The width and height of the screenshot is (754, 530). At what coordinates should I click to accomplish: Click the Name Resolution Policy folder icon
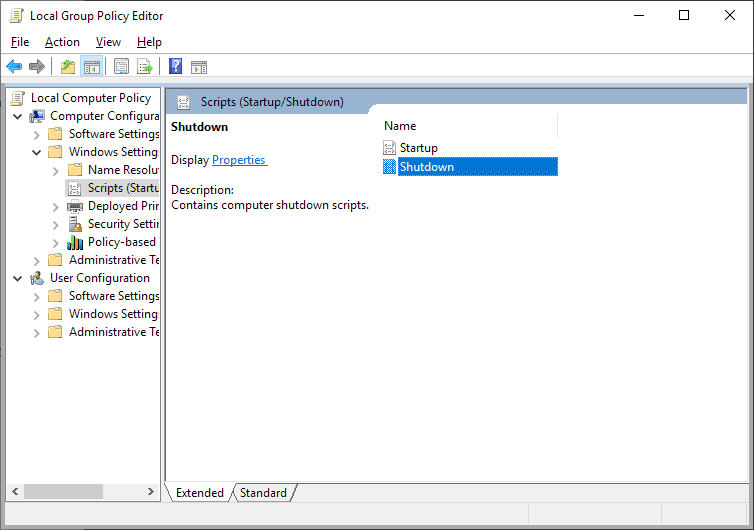pos(75,170)
